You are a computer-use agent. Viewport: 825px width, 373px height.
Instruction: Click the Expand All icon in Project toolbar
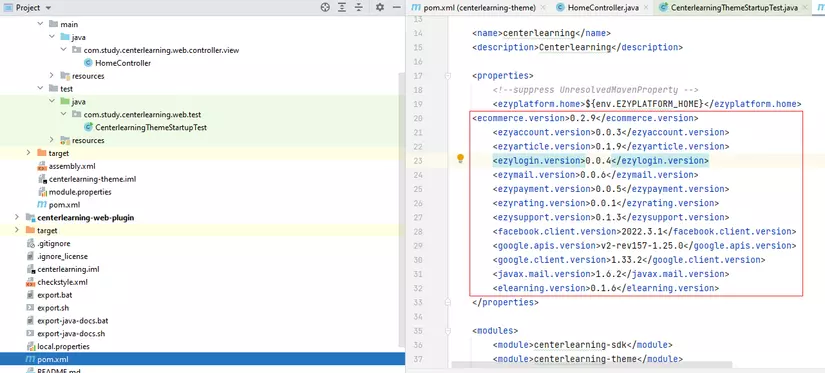tap(342, 7)
